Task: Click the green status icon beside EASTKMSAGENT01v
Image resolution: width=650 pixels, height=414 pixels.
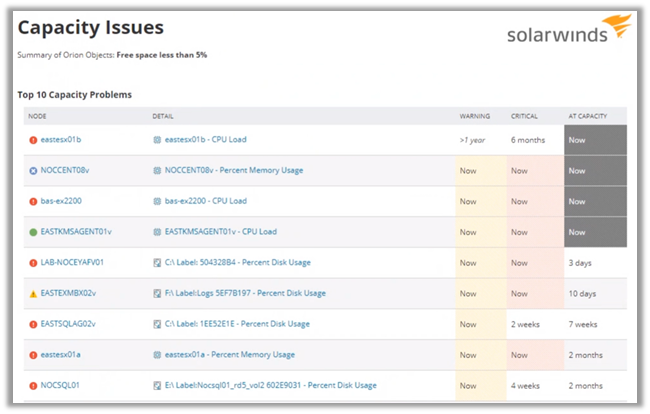Action: tap(34, 232)
